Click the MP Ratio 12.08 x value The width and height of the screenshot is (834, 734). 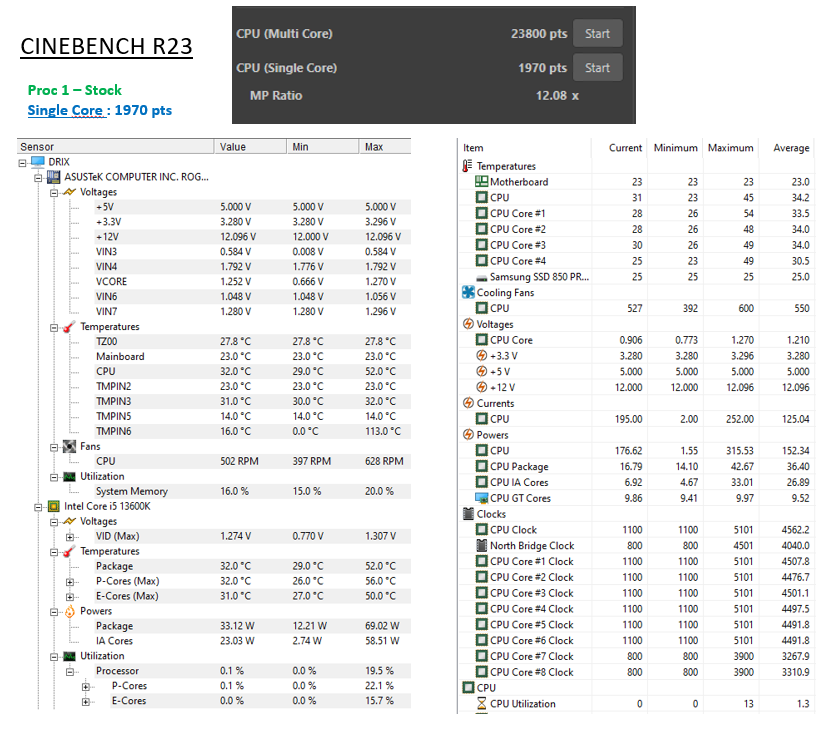(x=557, y=96)
